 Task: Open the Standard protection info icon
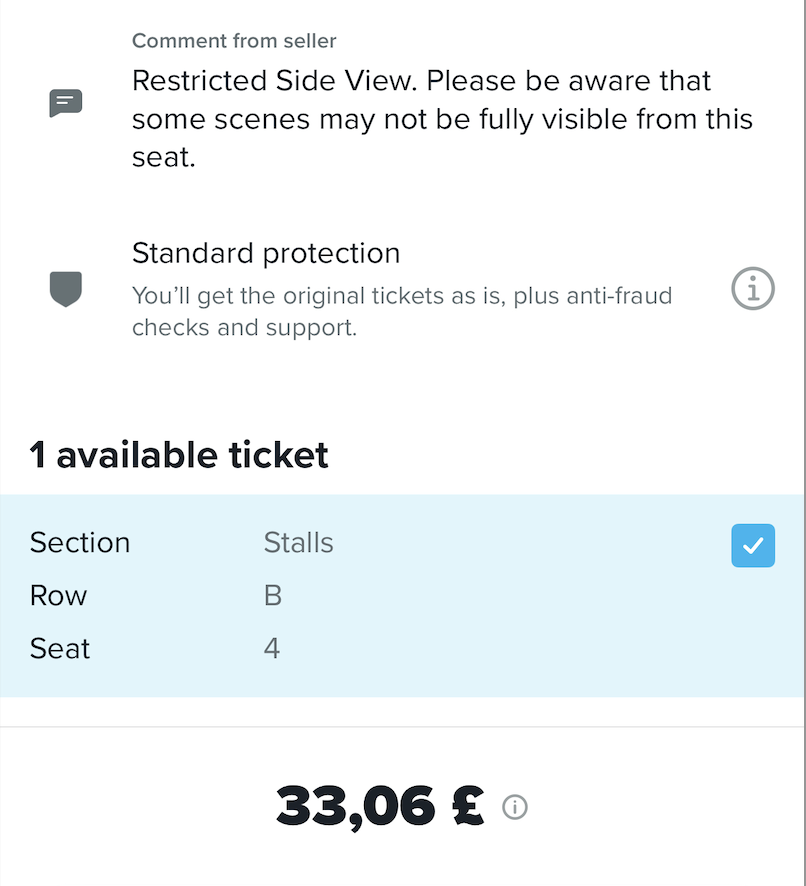pos(753,290)
